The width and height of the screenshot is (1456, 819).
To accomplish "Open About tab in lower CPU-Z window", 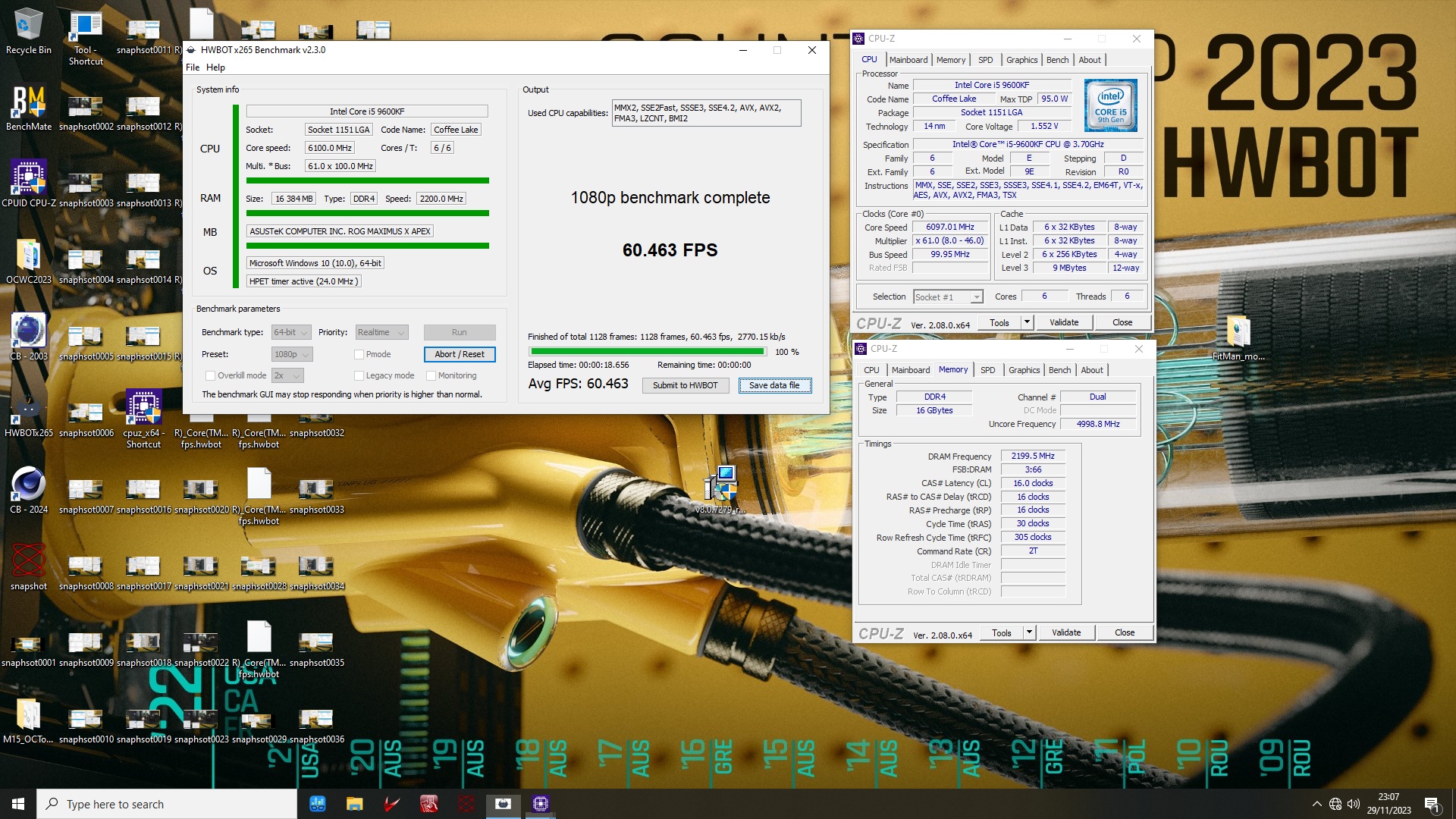I will point(1091,370).
